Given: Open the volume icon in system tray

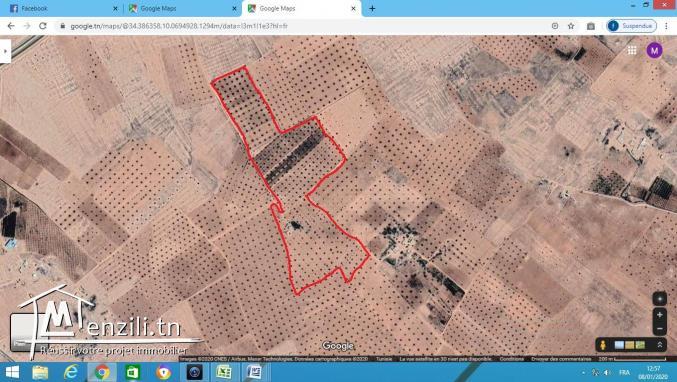Looking at the screenshot, I should (607, 372).
